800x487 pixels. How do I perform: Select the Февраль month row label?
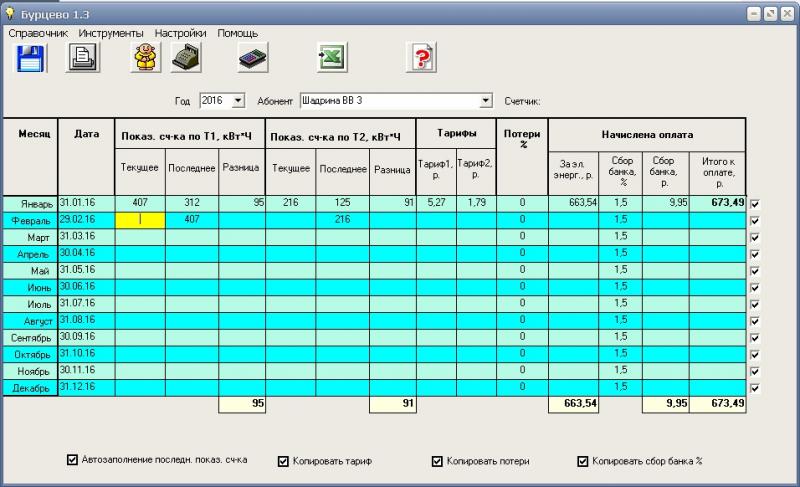point(30,221)
